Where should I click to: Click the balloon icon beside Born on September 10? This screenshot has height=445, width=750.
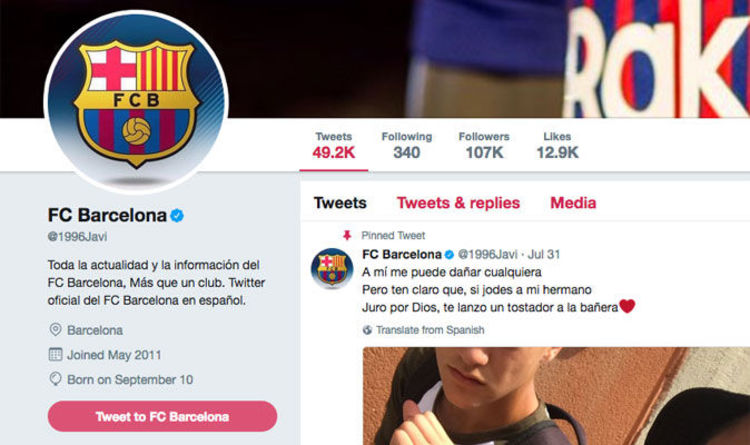click(x=55, y=379)
